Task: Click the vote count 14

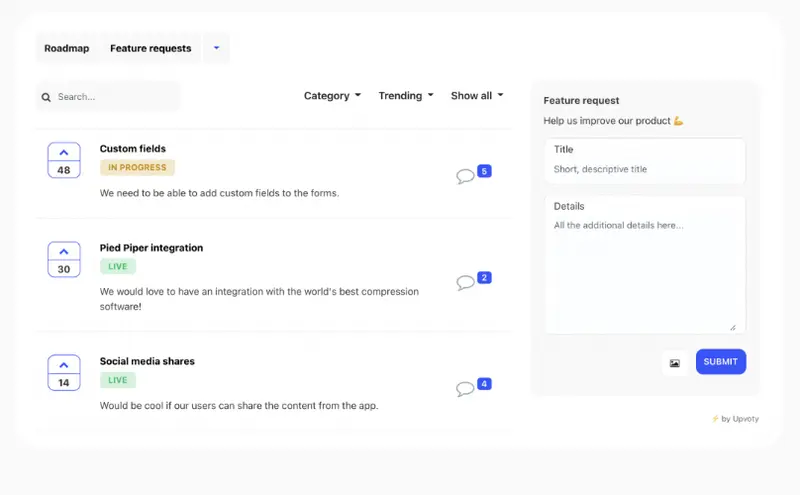Action: [x=64, y=383]
